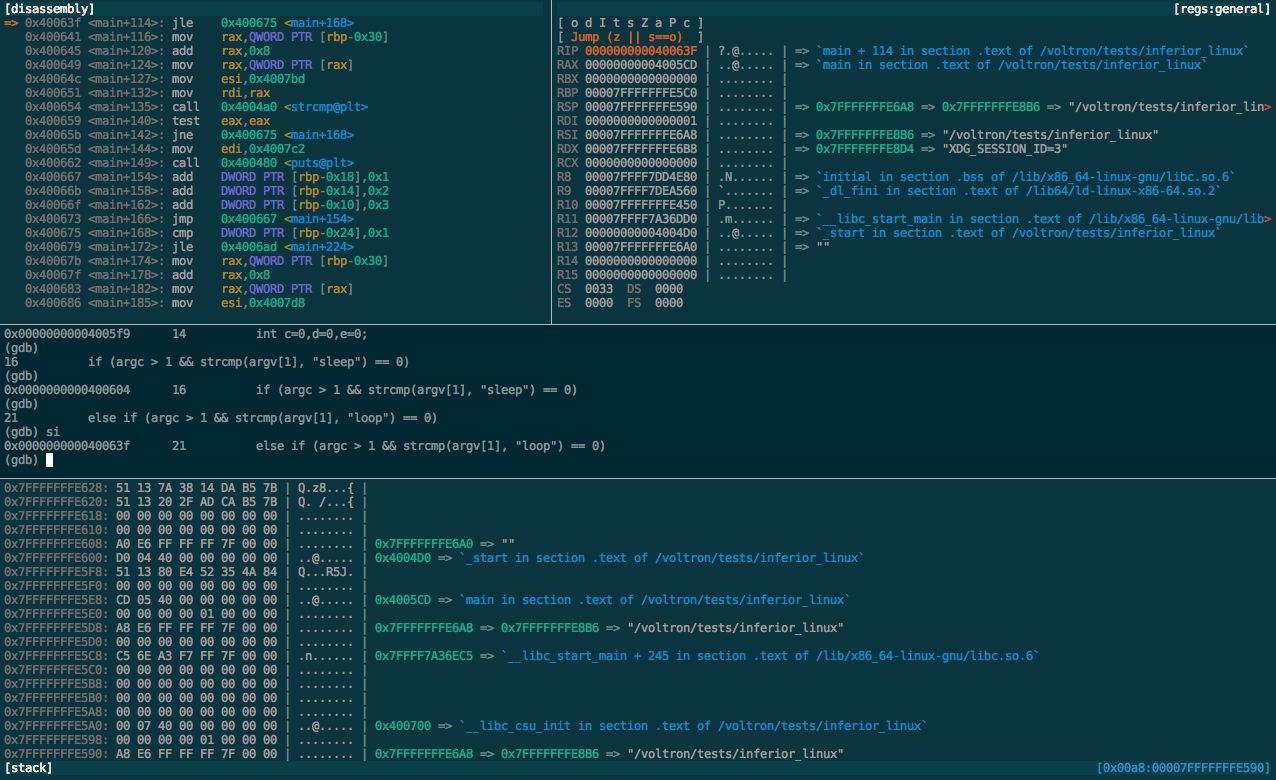This screenshot has height=780, width=1276.
Task: Click the "(gdb) si" command line
Action: pos(32,432)
